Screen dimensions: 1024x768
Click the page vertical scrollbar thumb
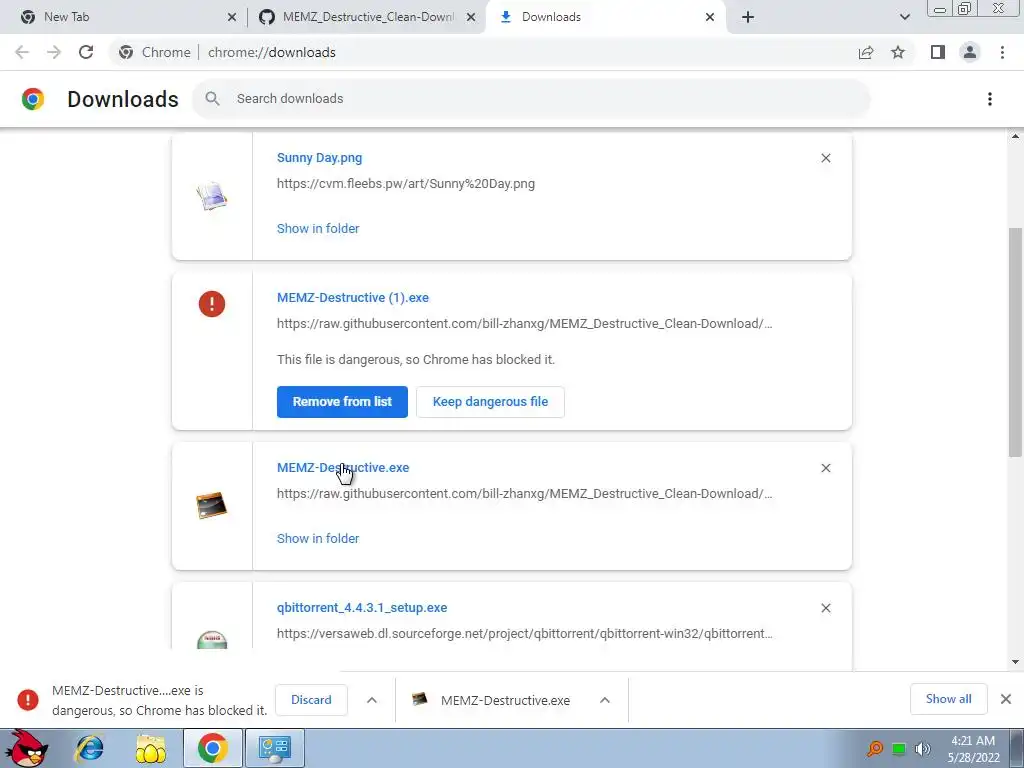click(1016, 342)
